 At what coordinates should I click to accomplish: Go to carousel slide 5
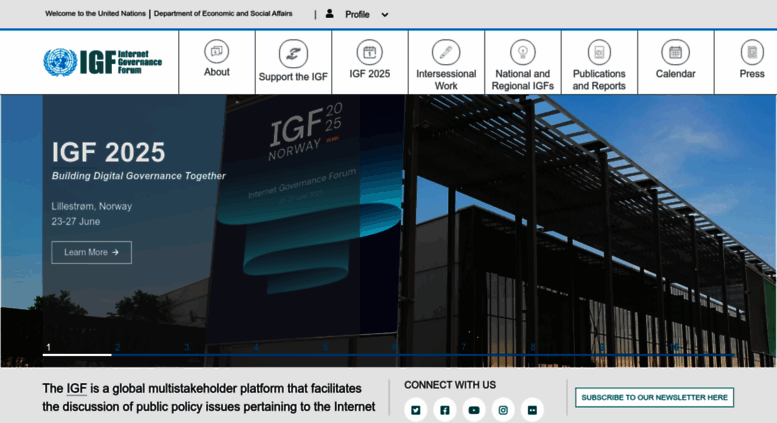325,347
